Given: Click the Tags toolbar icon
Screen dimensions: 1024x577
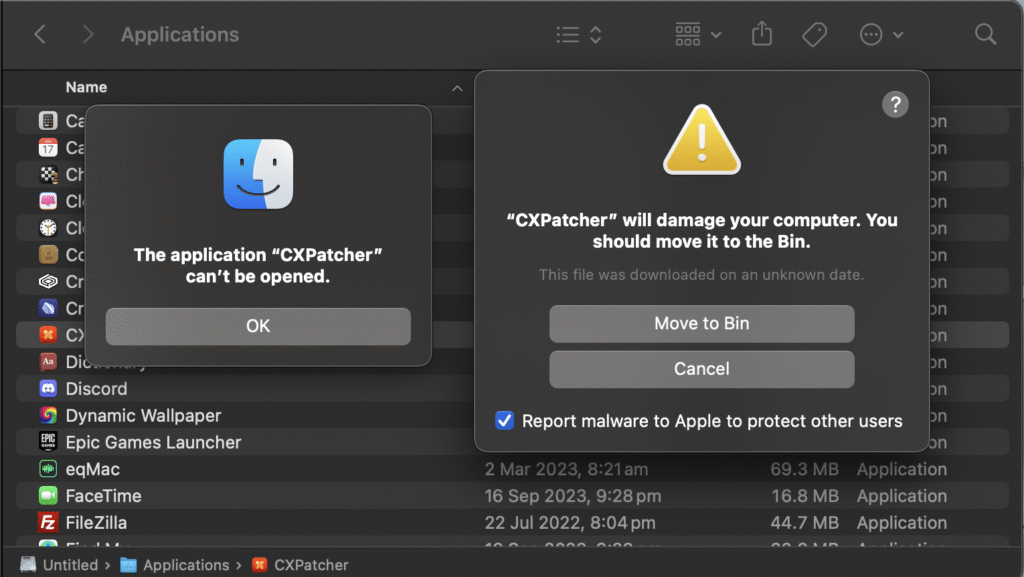Looking at the screenshot, I should [814, 35].
